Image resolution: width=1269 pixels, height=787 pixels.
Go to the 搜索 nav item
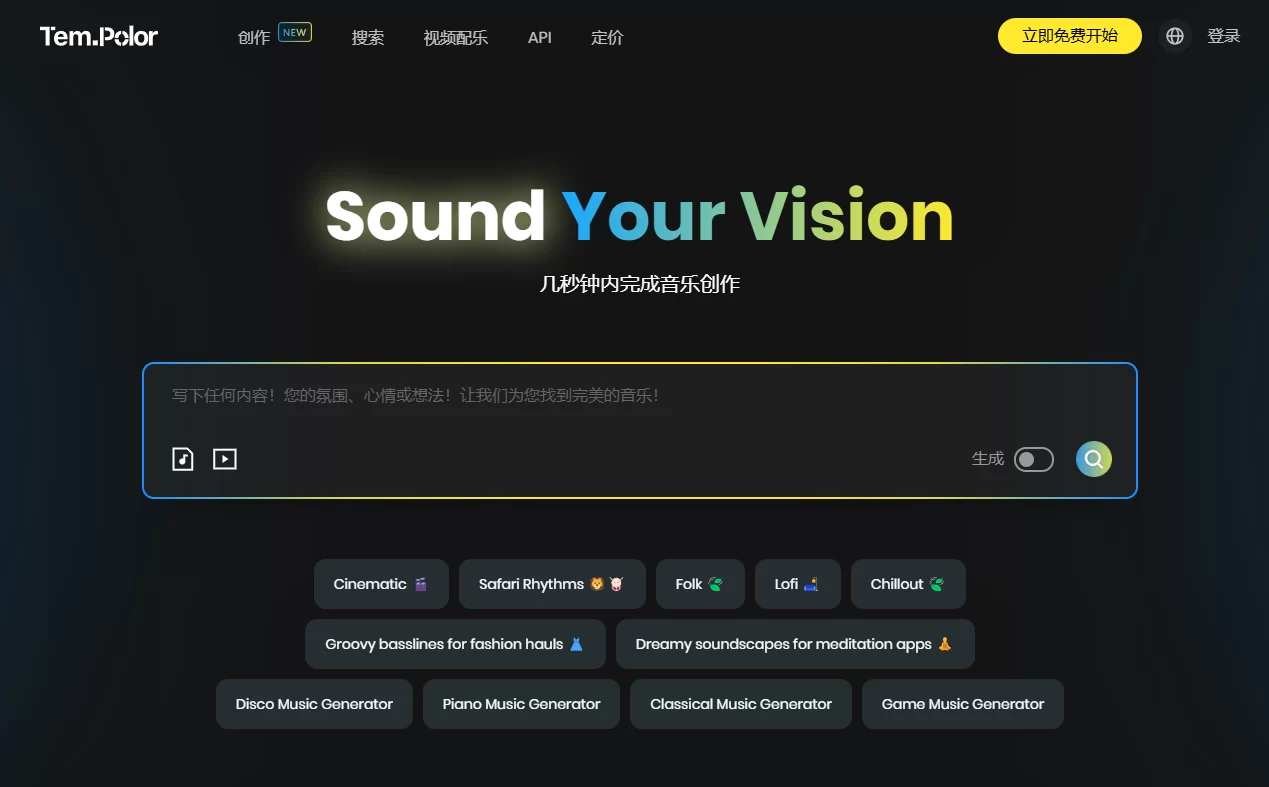pyautogui.click(x=368, y=38)
